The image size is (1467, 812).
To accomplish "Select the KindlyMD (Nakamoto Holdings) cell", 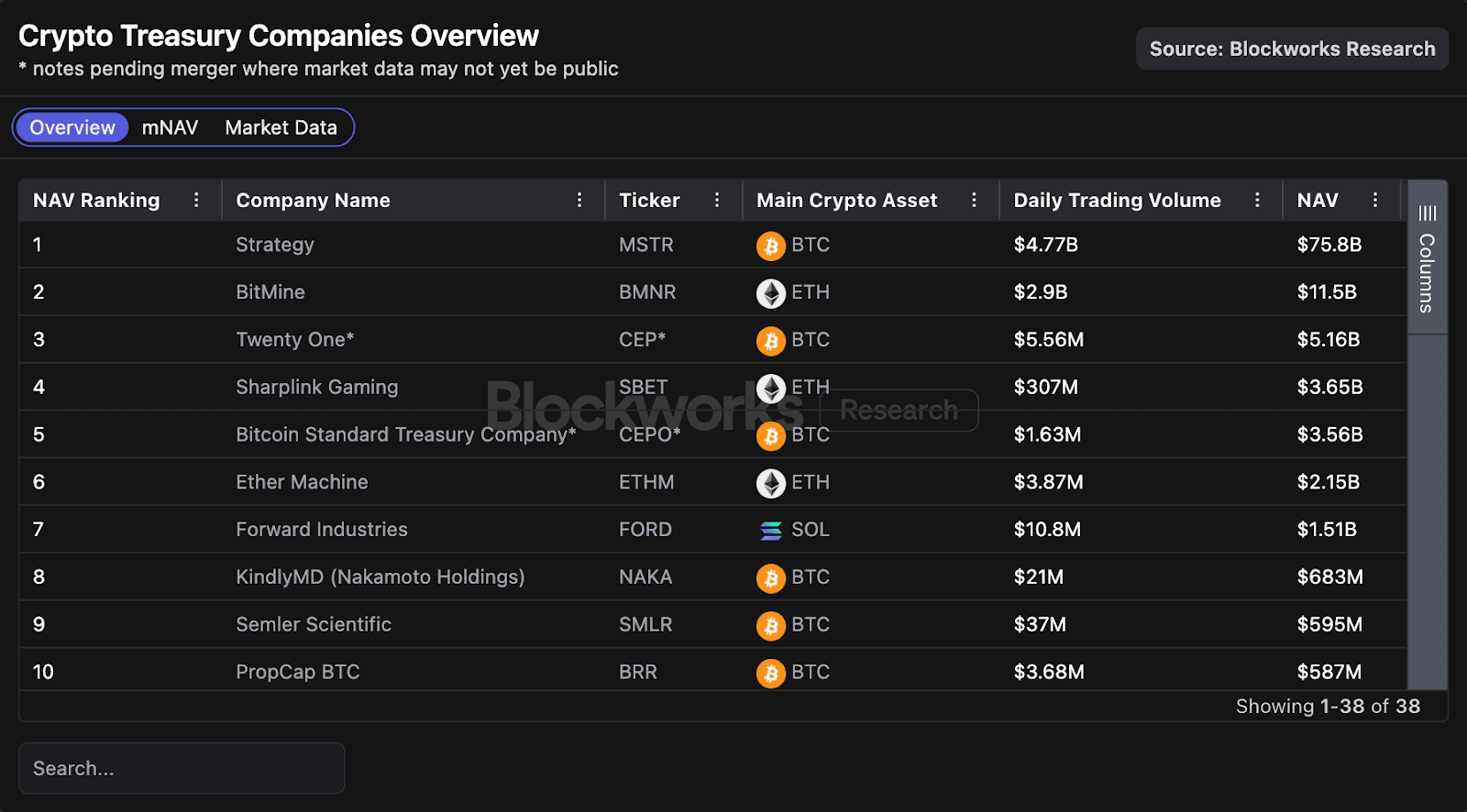I will tap(381, 577).
